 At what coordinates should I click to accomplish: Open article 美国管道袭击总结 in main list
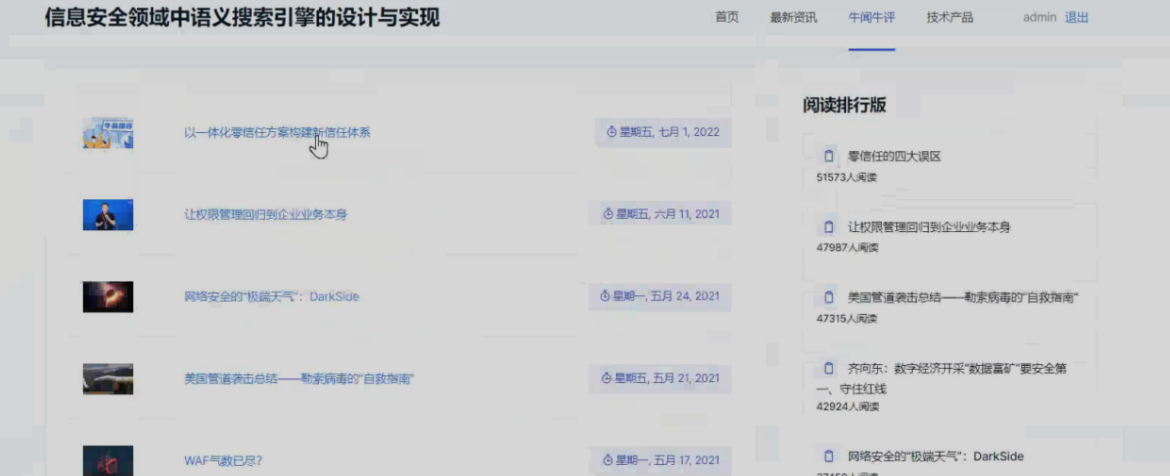[x=298, y=379]
